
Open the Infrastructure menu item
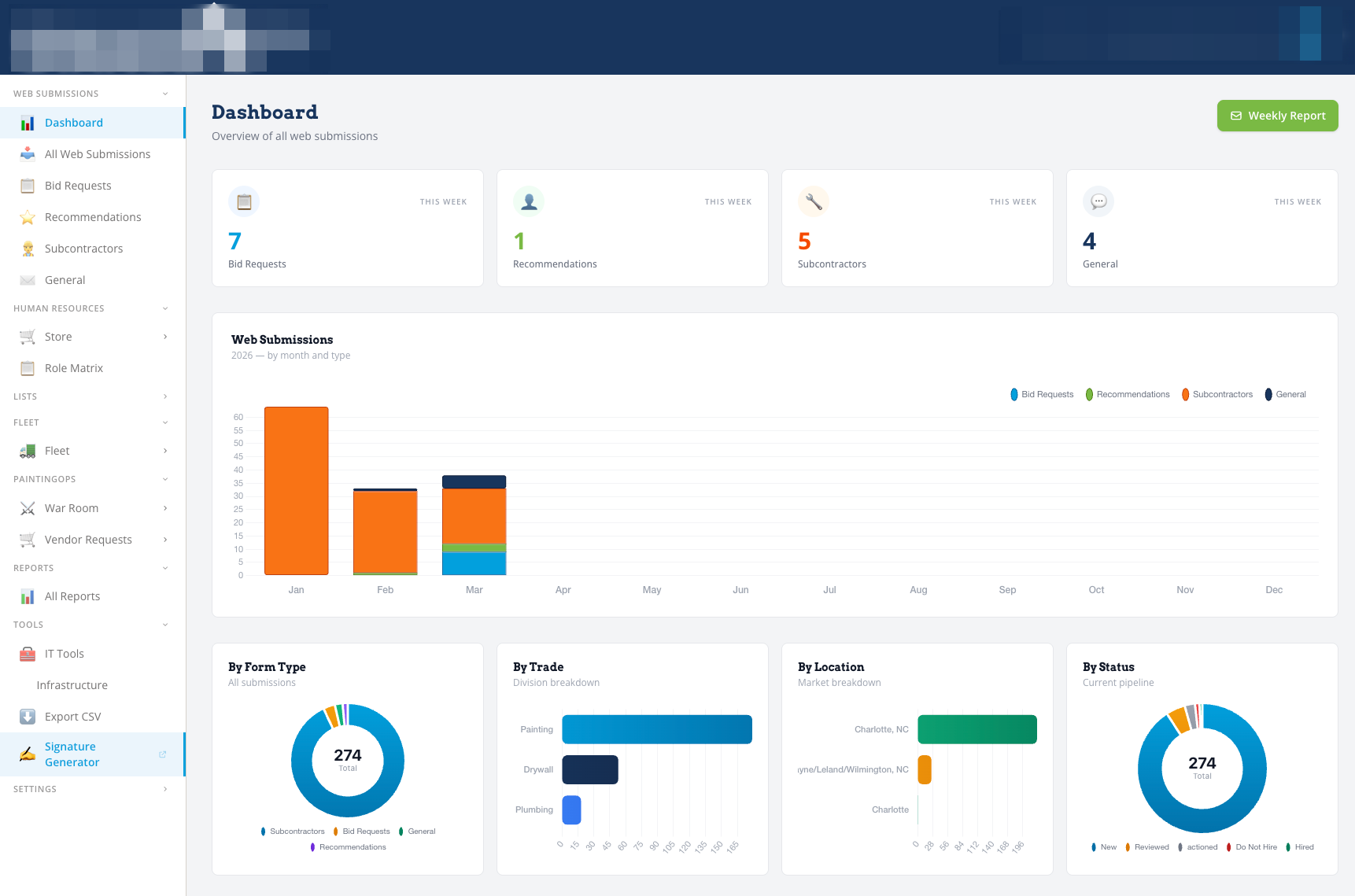[x=92, y=685]
